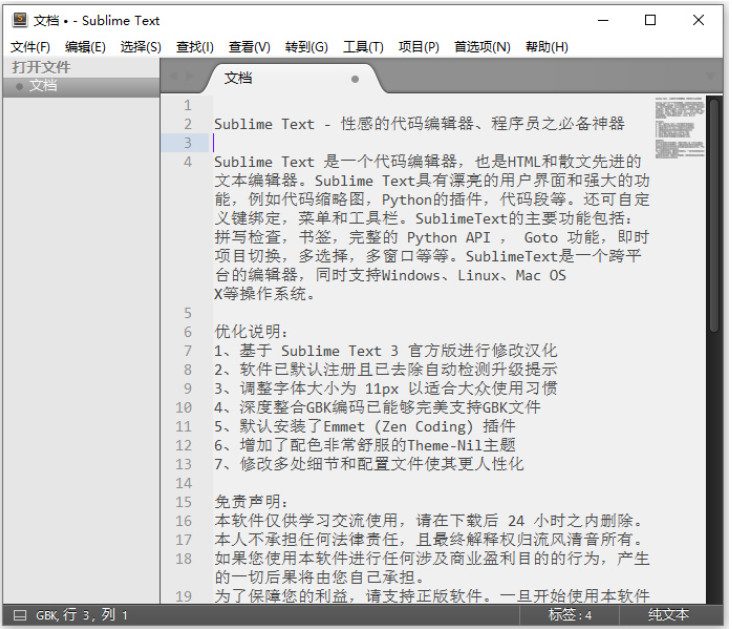Viewport: 732px width, 629px height.
Task: Click the vertical scrollbar thumb
Action: point(714,215)
